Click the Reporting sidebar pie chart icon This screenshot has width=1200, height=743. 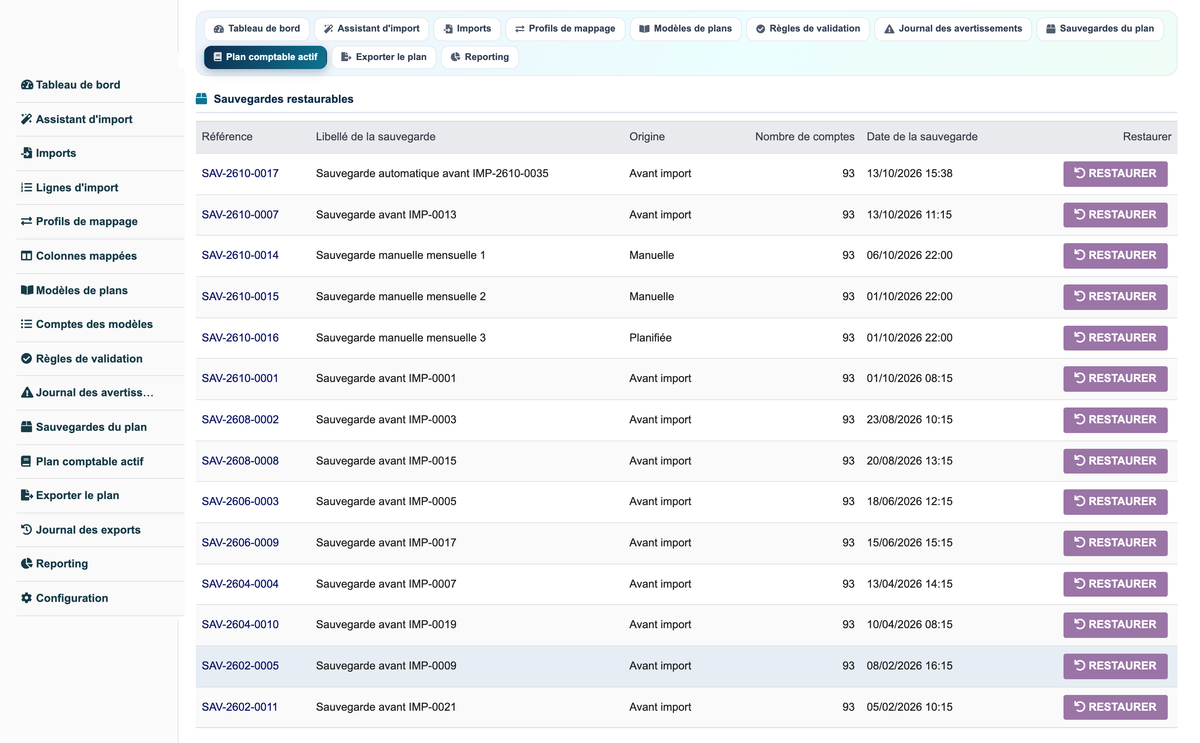[27, 564]
